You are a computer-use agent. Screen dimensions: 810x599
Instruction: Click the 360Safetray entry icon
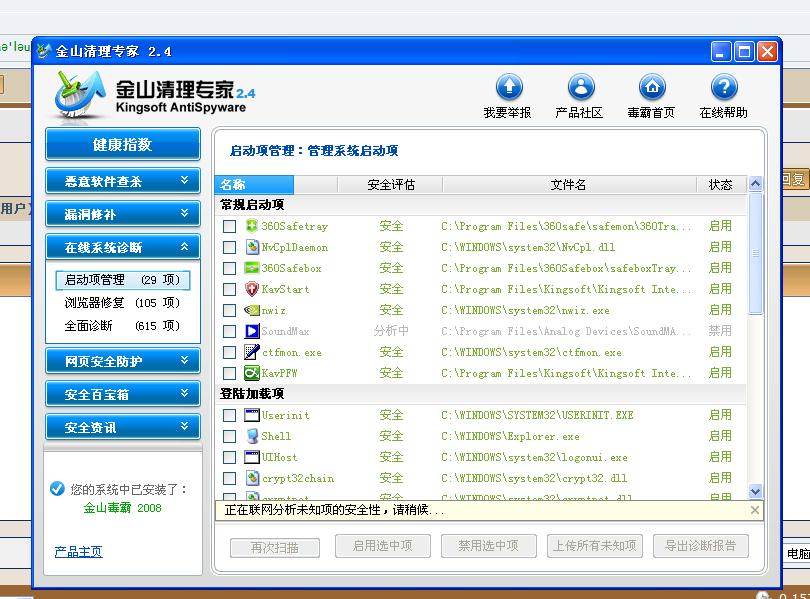(x=252, y=226)
